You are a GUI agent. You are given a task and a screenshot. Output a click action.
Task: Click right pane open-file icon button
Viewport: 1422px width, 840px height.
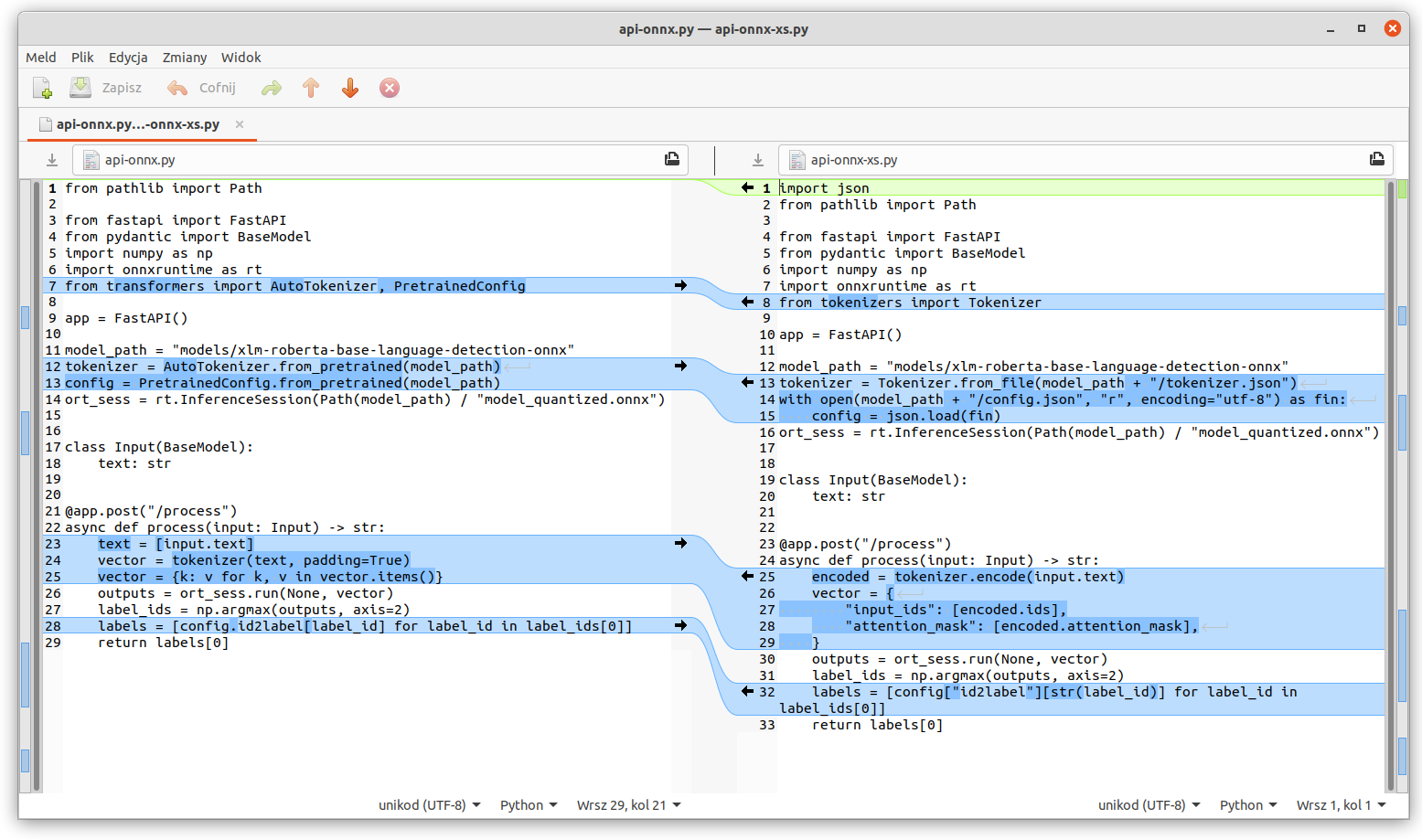point(1377,159)
